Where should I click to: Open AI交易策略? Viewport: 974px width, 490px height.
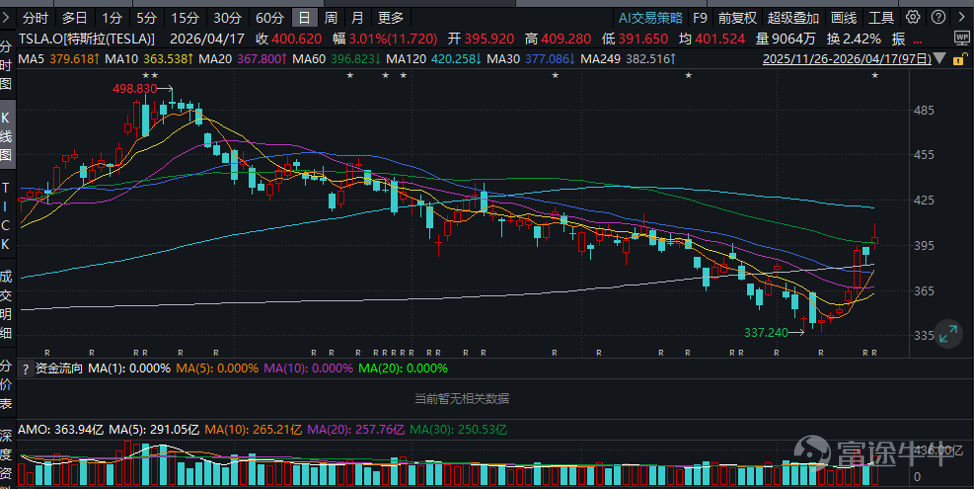[650, 18]
